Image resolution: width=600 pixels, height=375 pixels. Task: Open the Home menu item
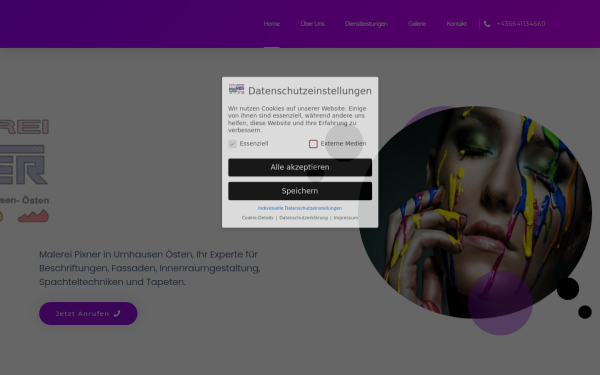(272, 24)
